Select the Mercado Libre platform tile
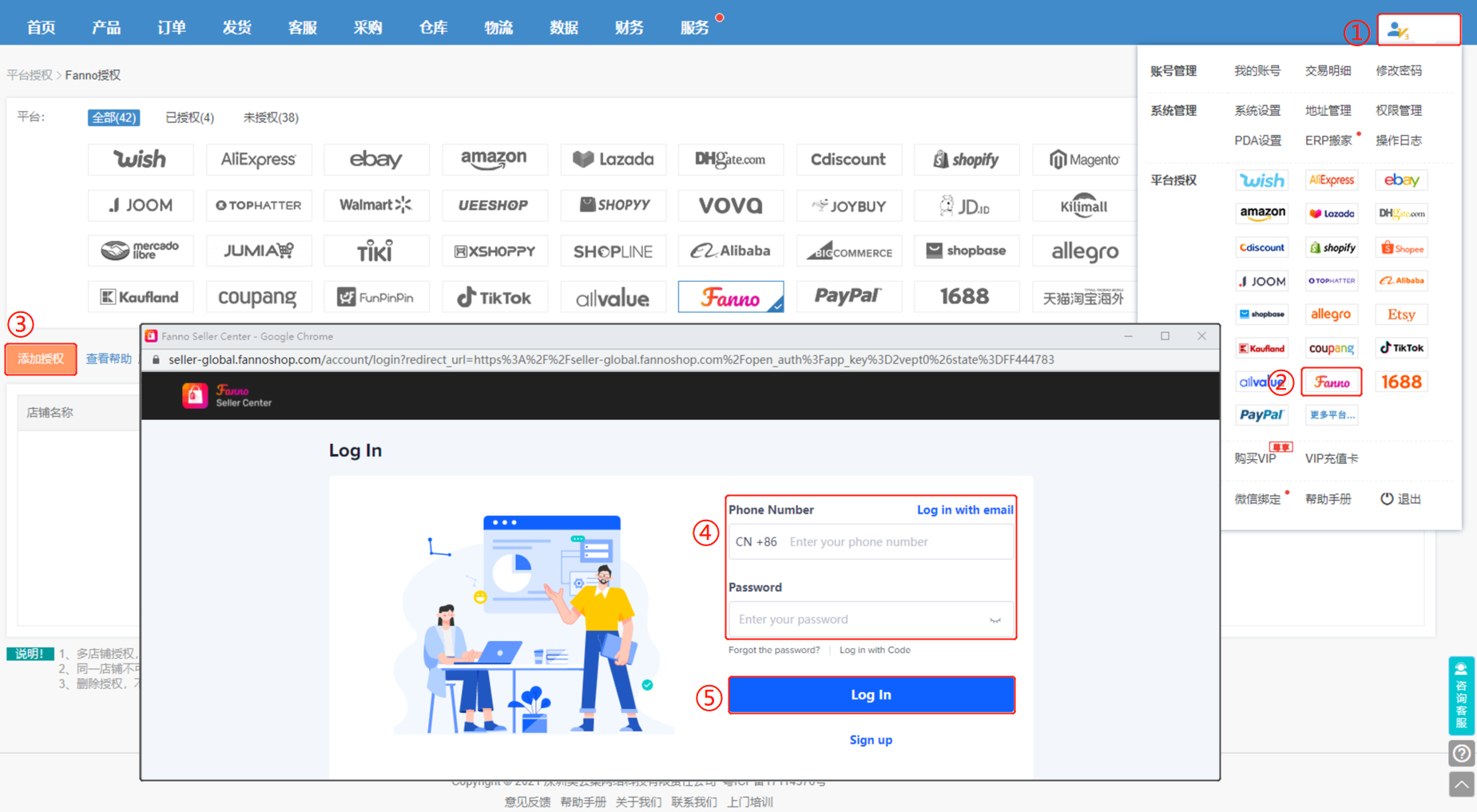Image resolution: width=1477 pixels, height=812 pixels. point(140,252)
